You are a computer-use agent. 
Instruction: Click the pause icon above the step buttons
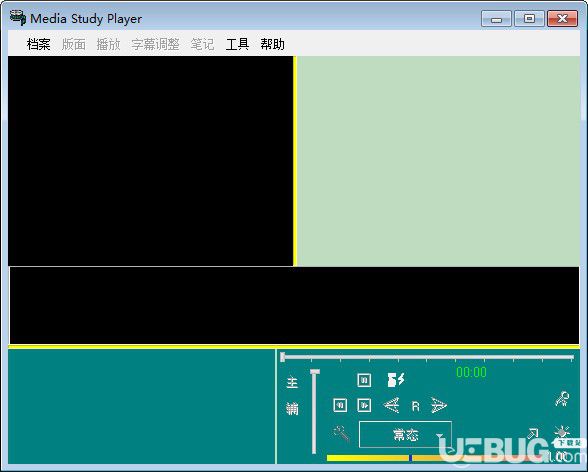pyautogui.click(x=364, y=380)
